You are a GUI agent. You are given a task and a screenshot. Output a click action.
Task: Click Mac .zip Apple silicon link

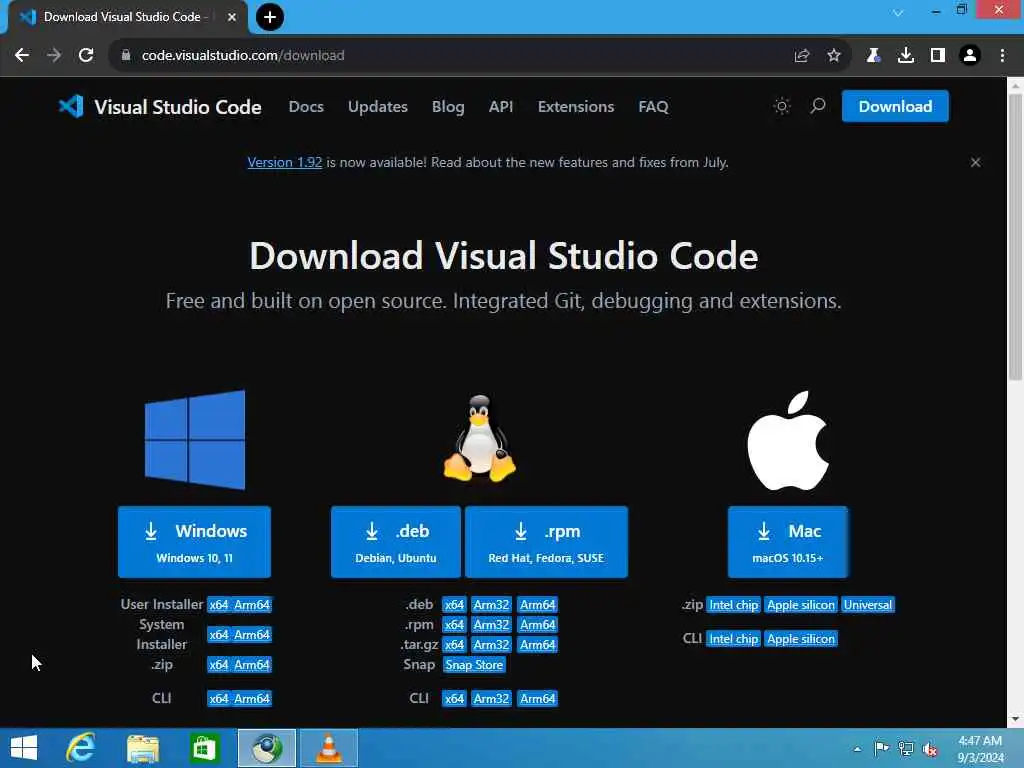[801, 605]
